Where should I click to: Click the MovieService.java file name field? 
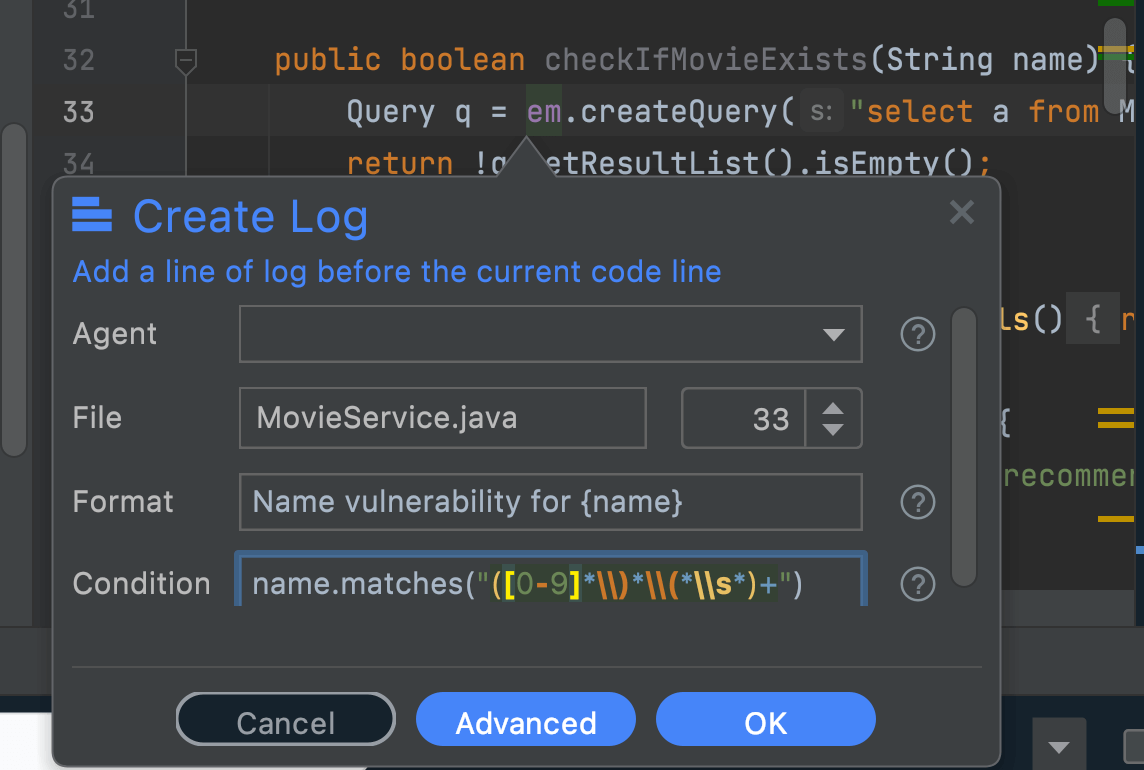click(443, 418)
